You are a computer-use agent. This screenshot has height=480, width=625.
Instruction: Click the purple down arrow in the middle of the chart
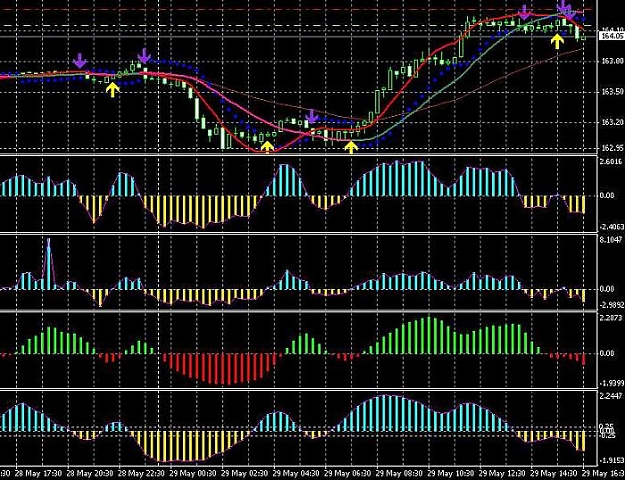tap(312, 116)
